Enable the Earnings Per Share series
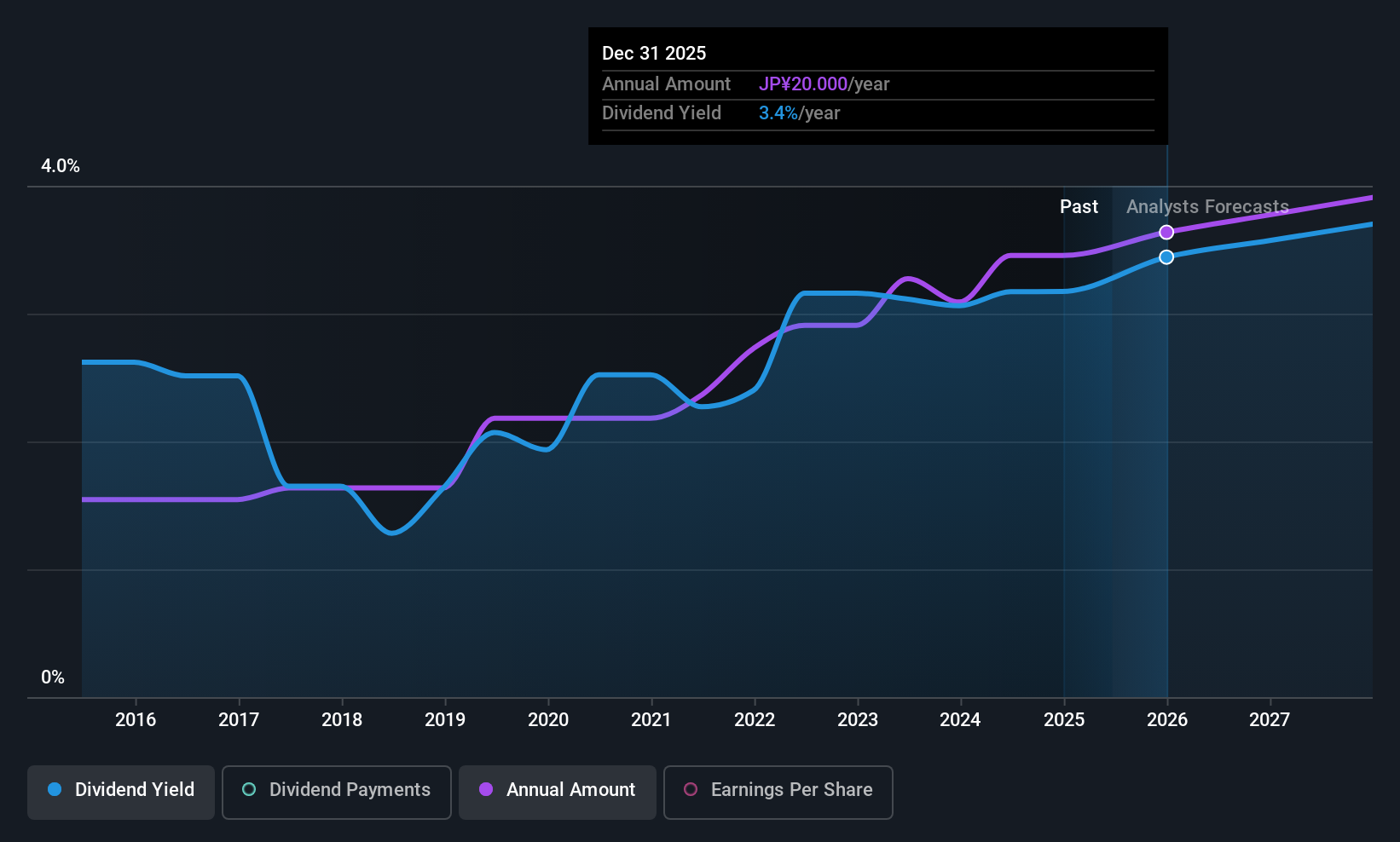Screen dimensions: 1400x842 (x=778, y=793)
